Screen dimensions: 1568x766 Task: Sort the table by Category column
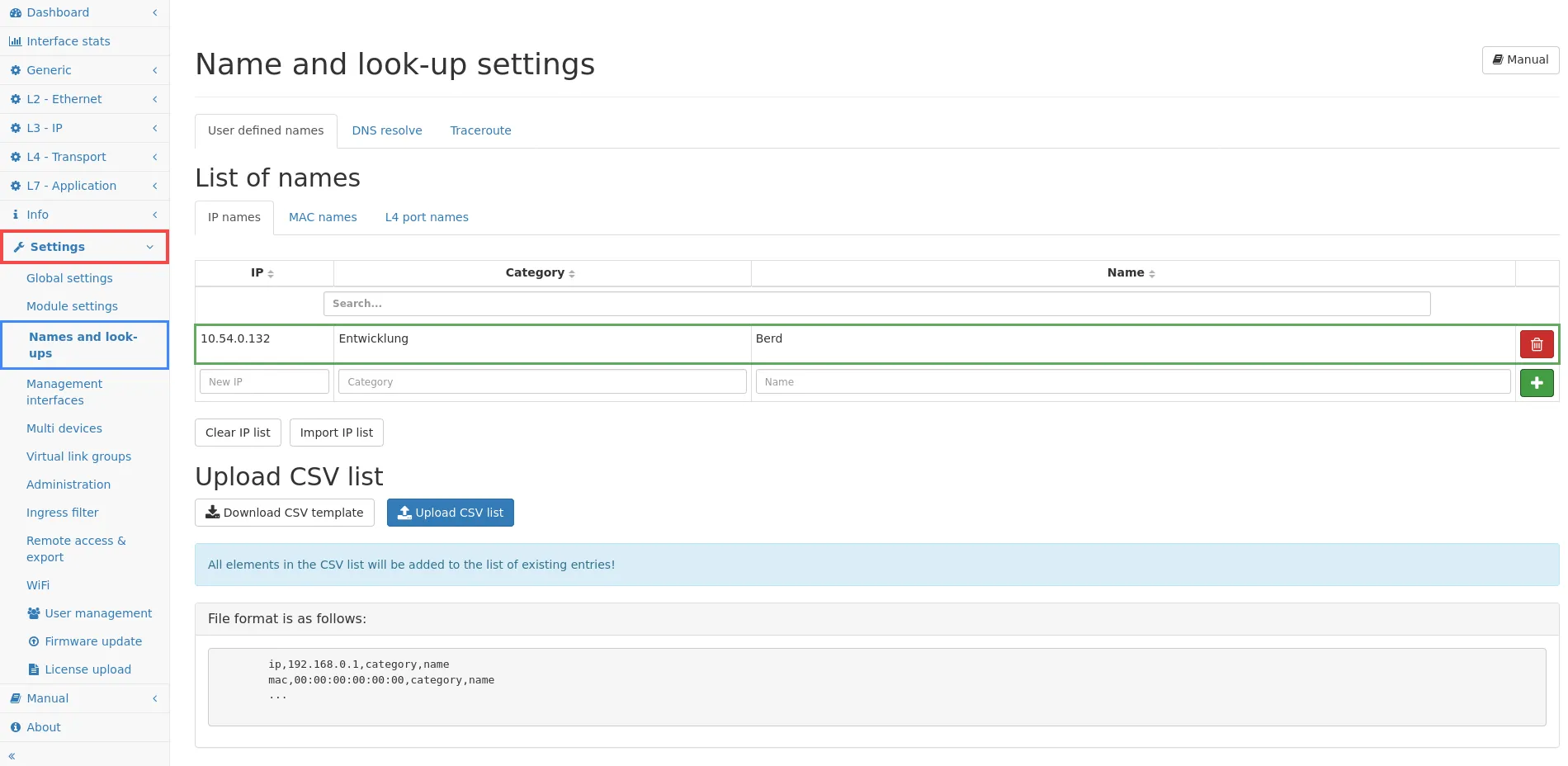[541, 273]
